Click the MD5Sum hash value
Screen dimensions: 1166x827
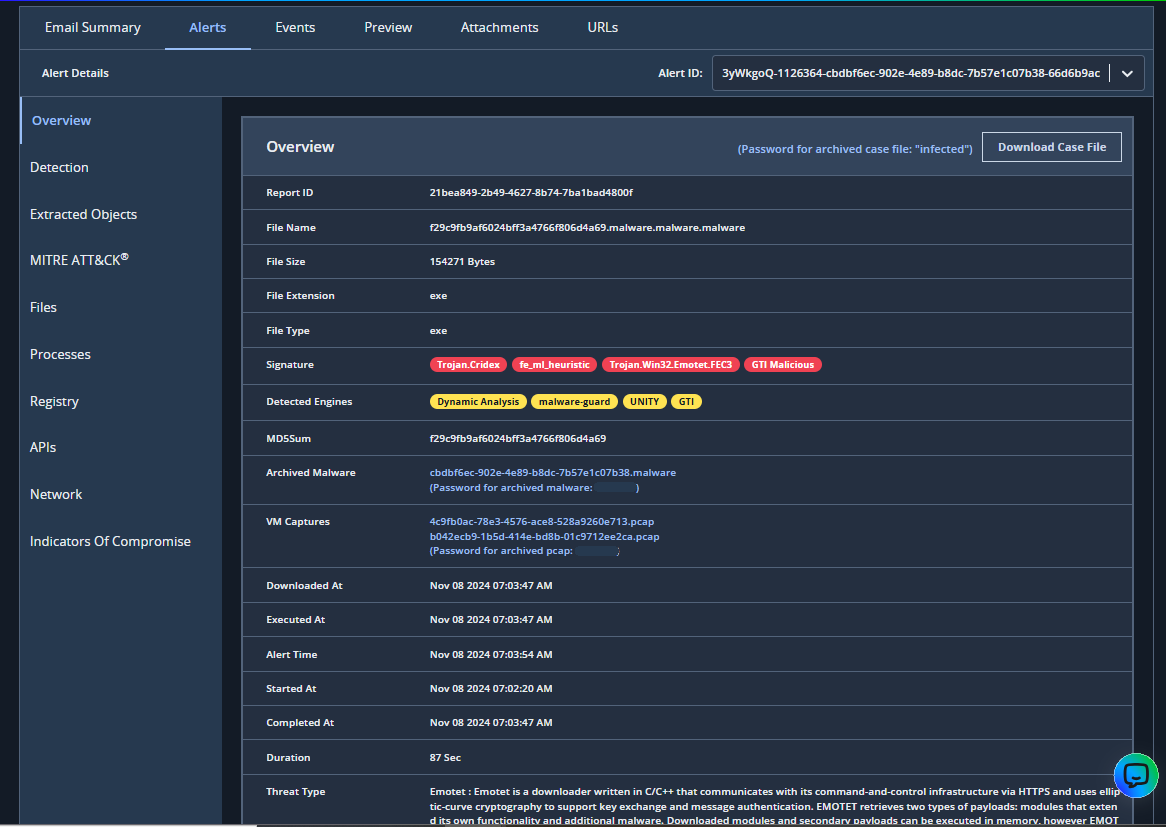518,439
